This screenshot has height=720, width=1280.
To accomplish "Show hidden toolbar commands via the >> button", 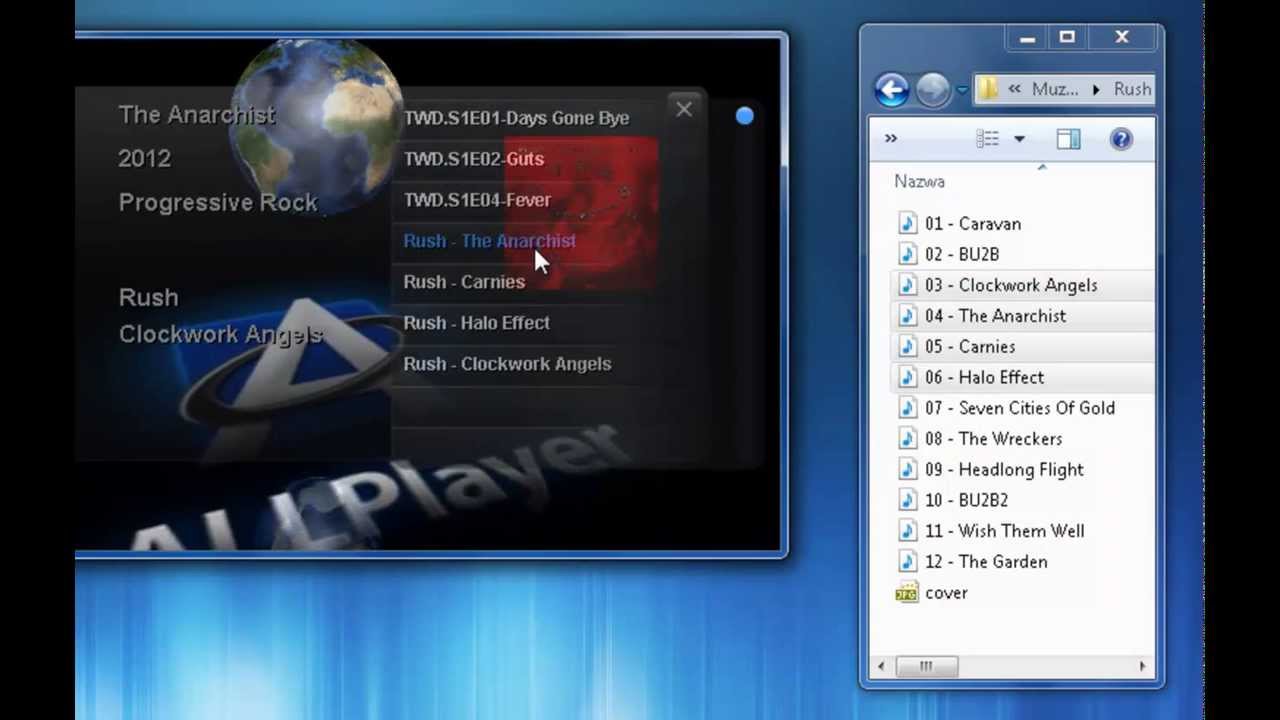I will pos(891,139).
